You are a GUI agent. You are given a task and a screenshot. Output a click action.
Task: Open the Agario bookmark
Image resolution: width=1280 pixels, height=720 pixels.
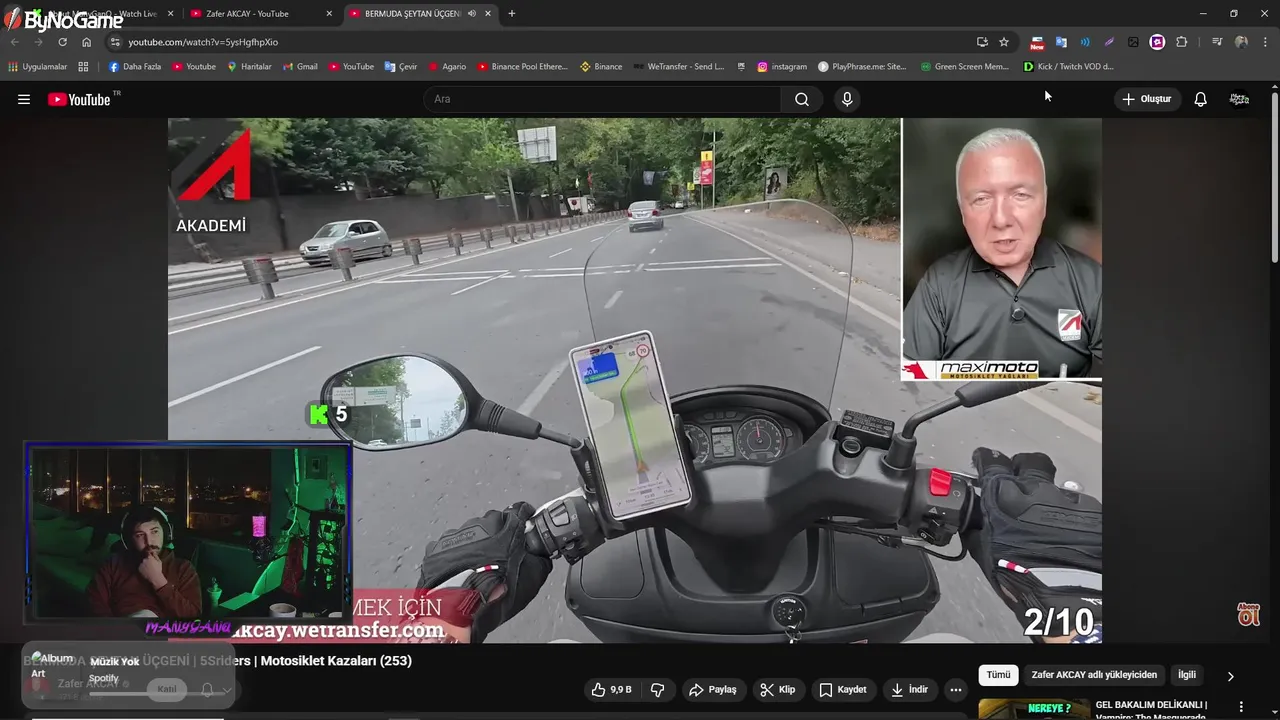[447, 67]
